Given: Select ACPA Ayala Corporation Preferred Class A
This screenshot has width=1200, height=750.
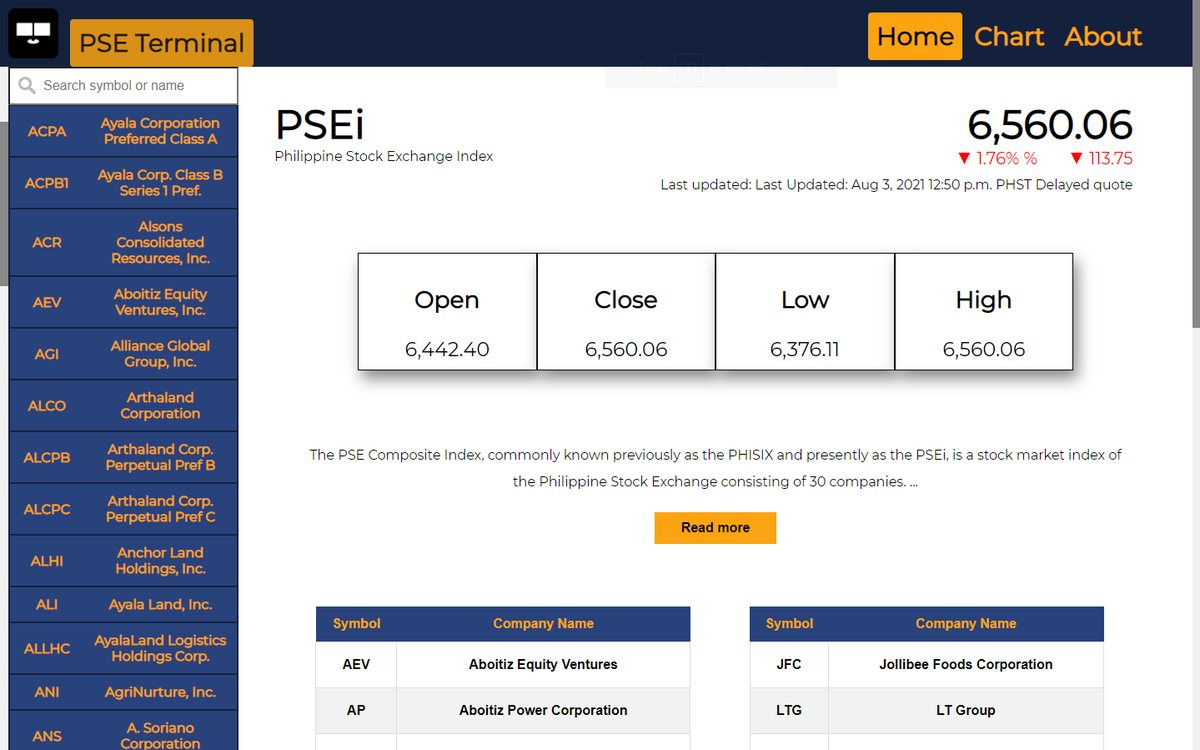Looking at the screenshot, I should (x=123, y=131).
